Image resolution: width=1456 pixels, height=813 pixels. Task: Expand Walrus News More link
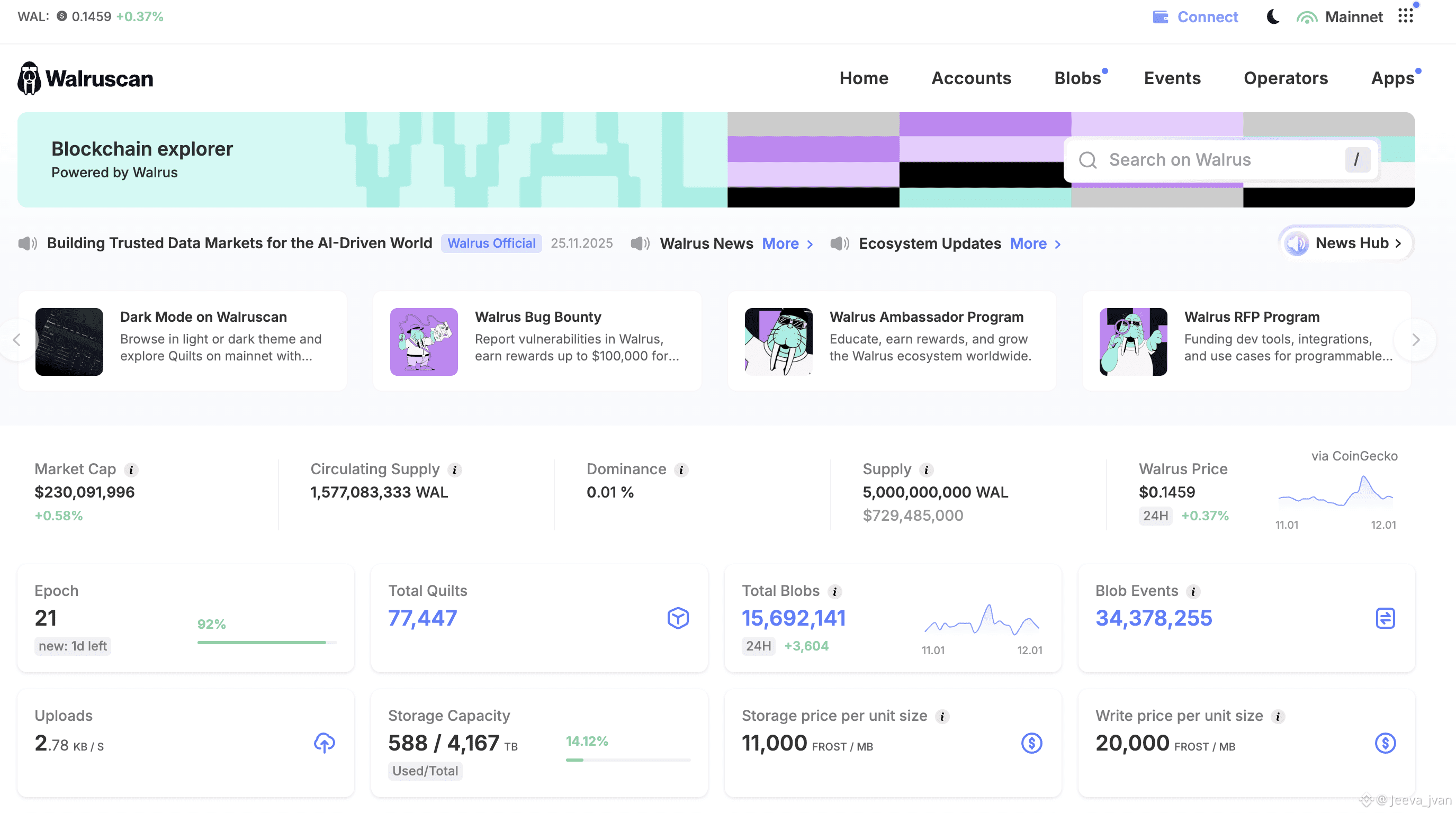pos(787,243)
